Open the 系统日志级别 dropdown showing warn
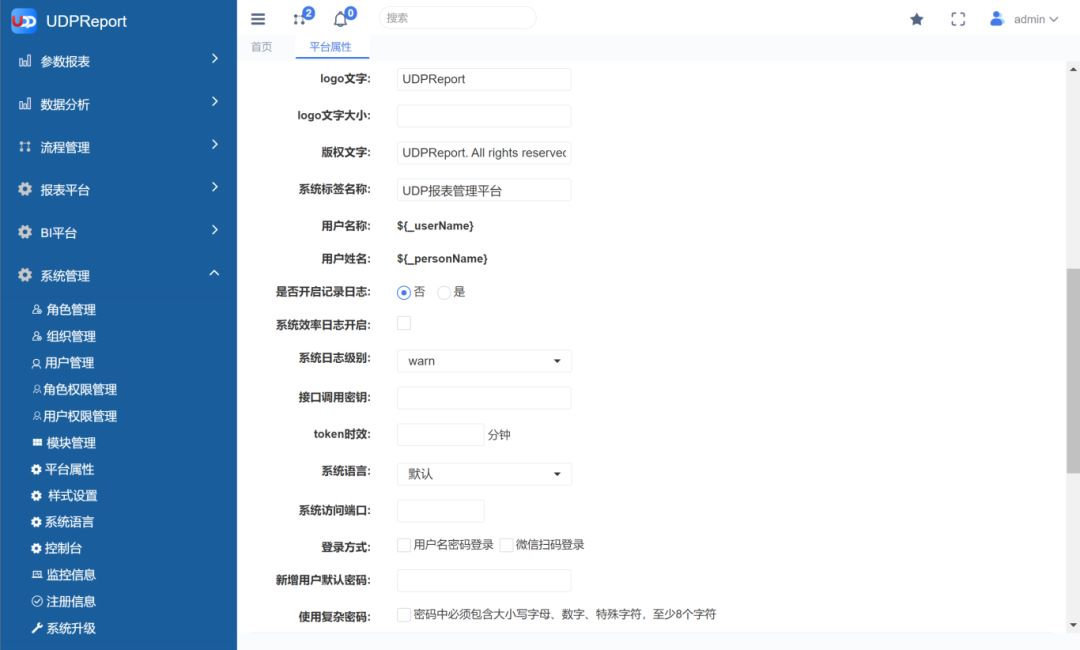This screenshot has height=650, width=1080. (x=483, y=361)
